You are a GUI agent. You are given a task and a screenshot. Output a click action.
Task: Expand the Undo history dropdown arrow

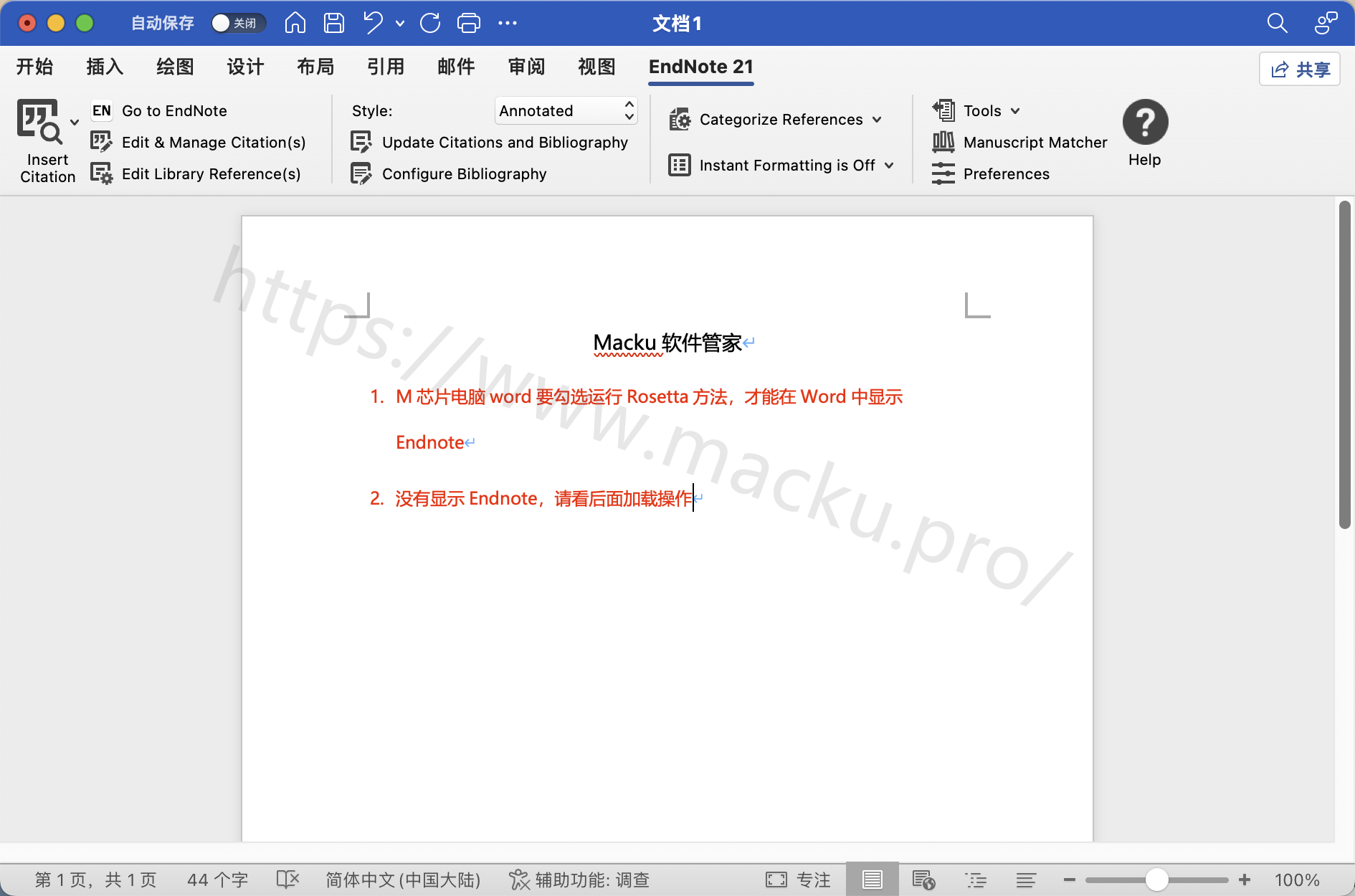point(400,24)
